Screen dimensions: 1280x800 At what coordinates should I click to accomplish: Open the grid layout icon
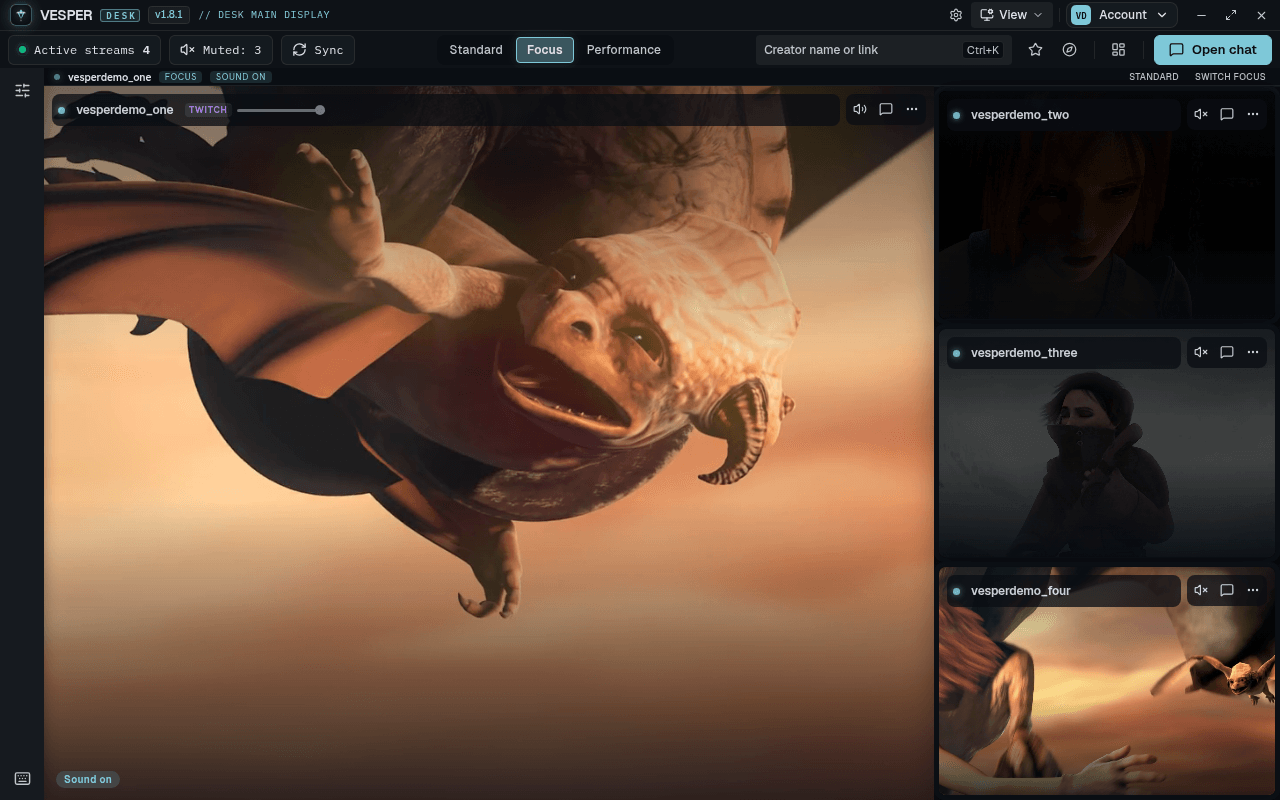coord(1119,50)
